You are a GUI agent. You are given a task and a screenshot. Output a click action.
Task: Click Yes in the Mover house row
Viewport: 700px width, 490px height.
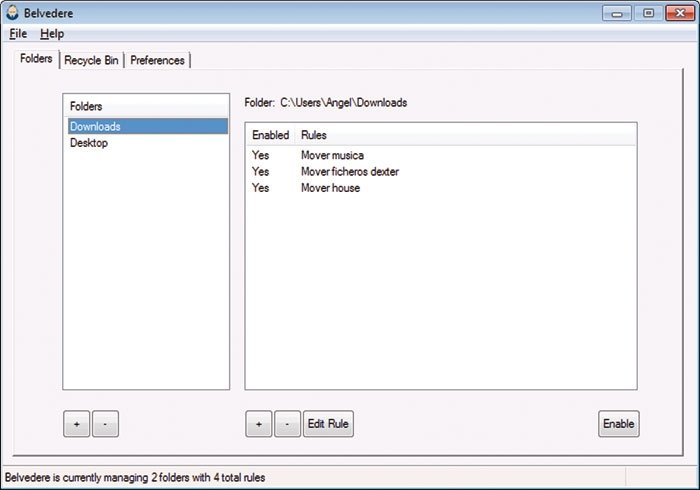click(x=260, y=188)
